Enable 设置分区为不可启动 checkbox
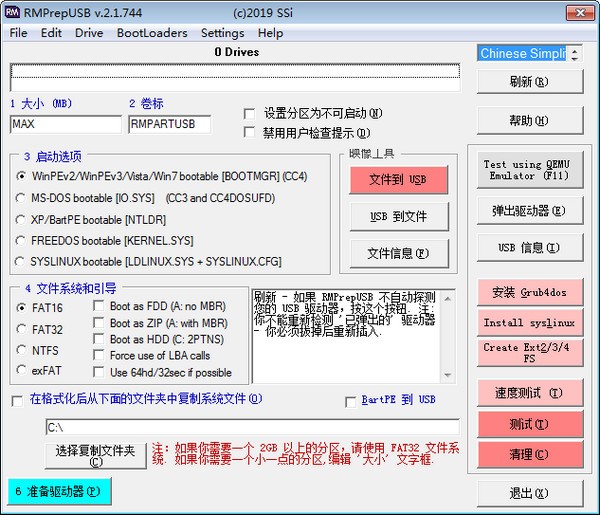This screenshot has width=600, height=515. pos(250,114)
